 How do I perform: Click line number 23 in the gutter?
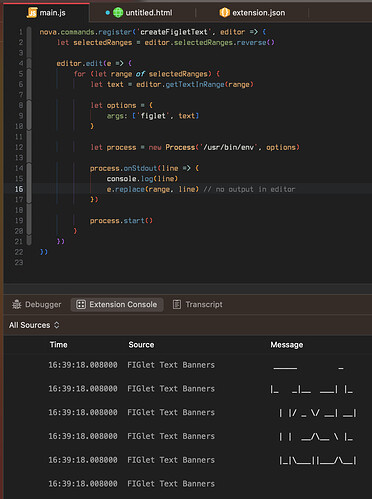(x=19, y=262)
